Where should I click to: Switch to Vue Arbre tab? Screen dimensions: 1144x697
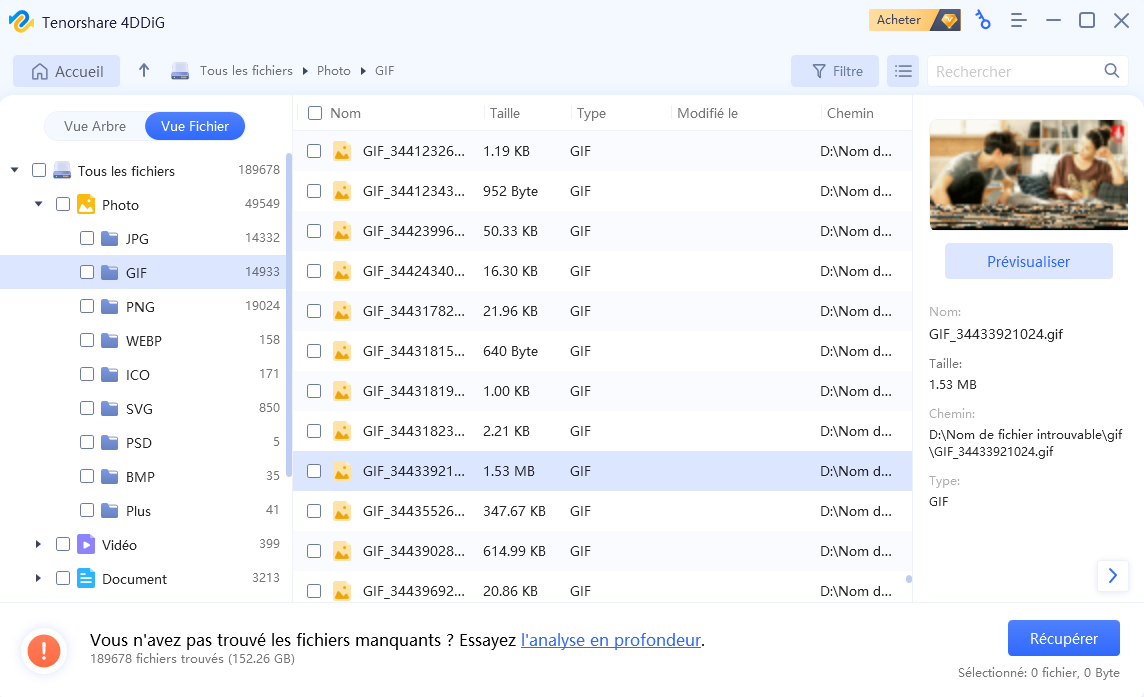pos(95,126)
